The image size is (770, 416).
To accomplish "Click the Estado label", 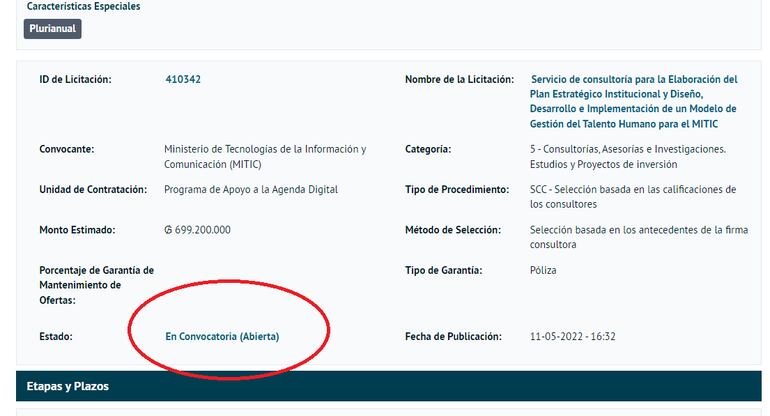I will (56, 337).
